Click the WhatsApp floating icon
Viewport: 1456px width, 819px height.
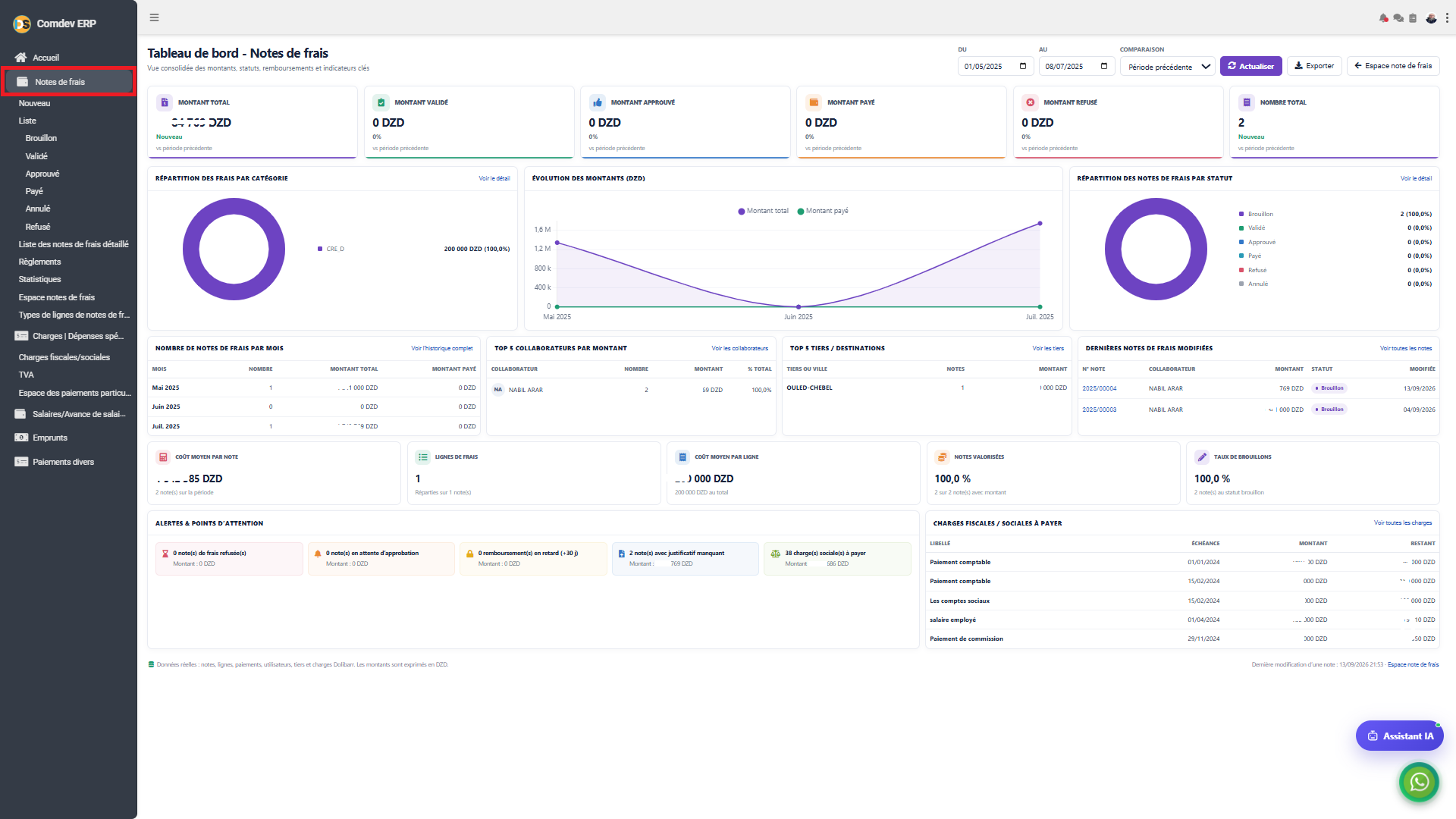coord(1419,782)
